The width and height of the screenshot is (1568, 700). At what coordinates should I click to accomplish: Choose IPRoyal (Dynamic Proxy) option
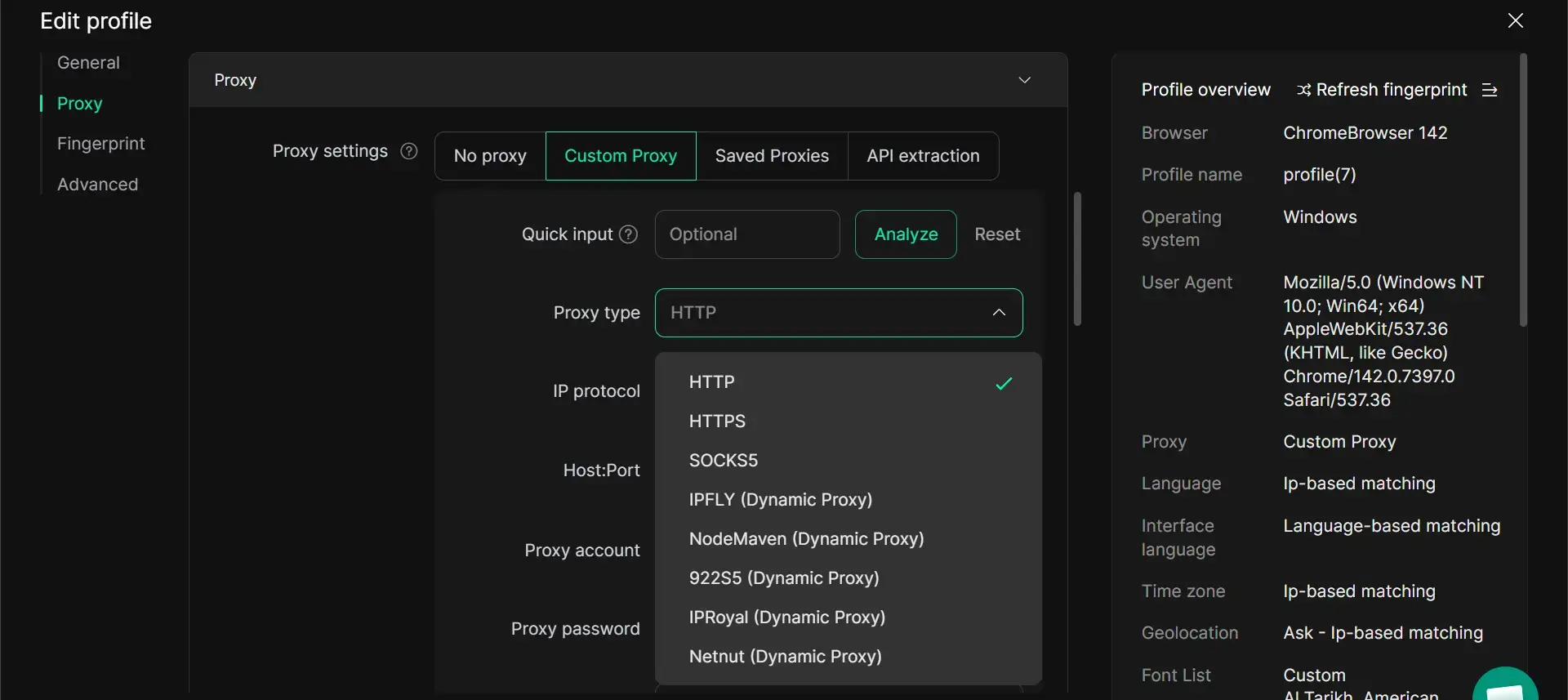[x=786, y=618]
